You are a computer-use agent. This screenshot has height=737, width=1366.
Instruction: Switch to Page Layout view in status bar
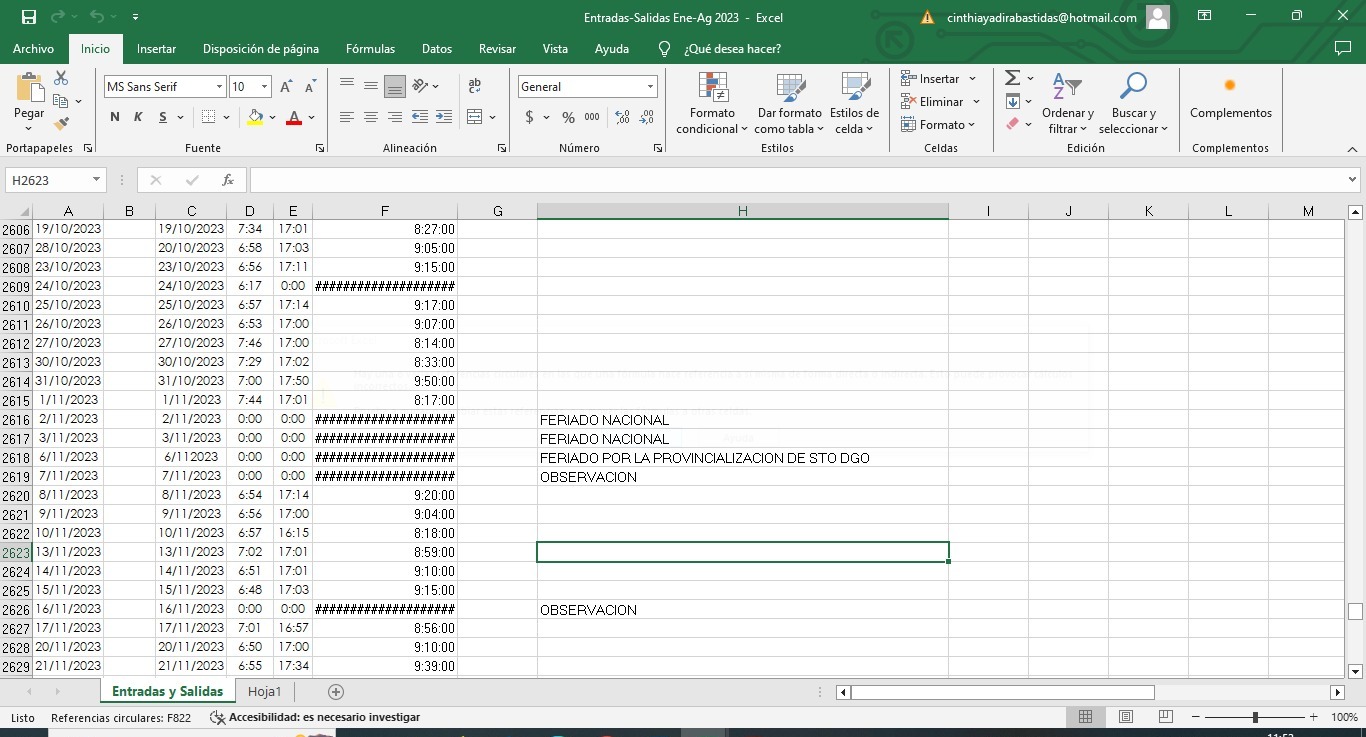click(1125, 717)
